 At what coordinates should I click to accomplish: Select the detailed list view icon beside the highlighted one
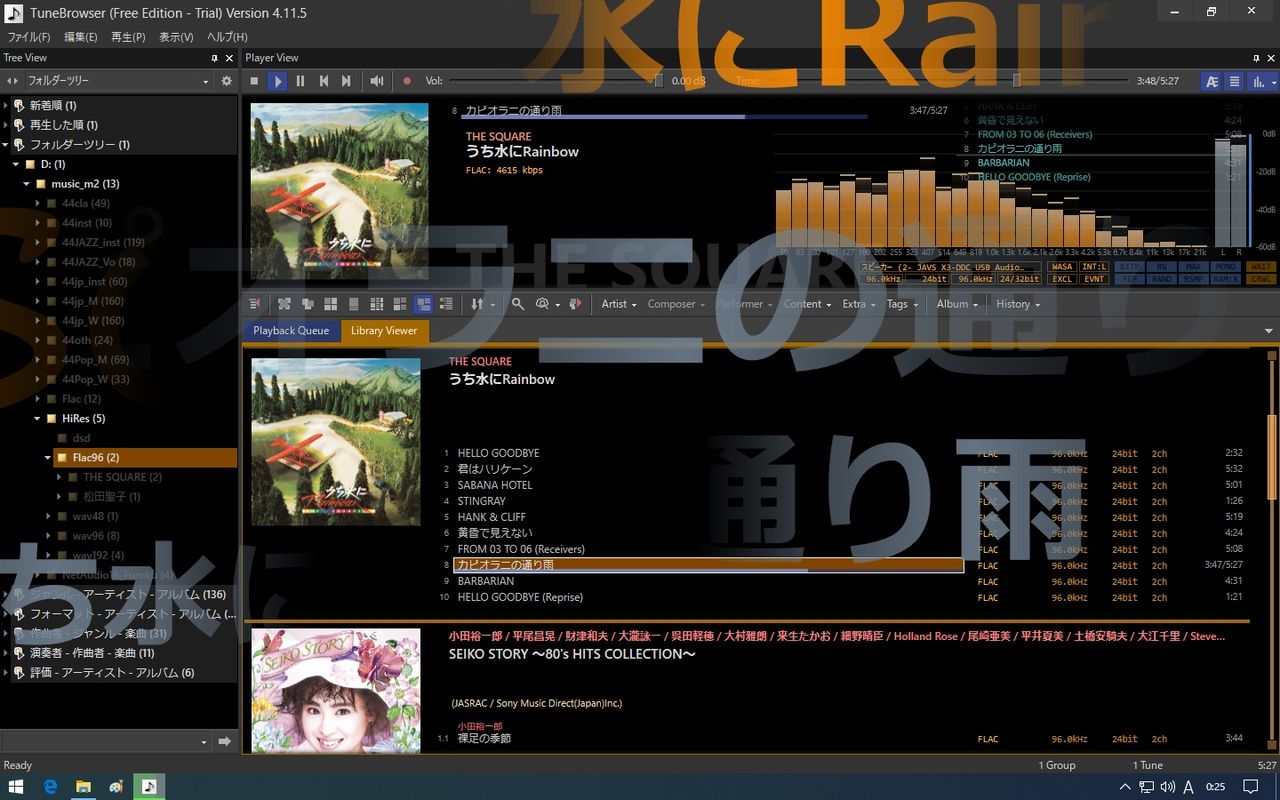(446, 304)
